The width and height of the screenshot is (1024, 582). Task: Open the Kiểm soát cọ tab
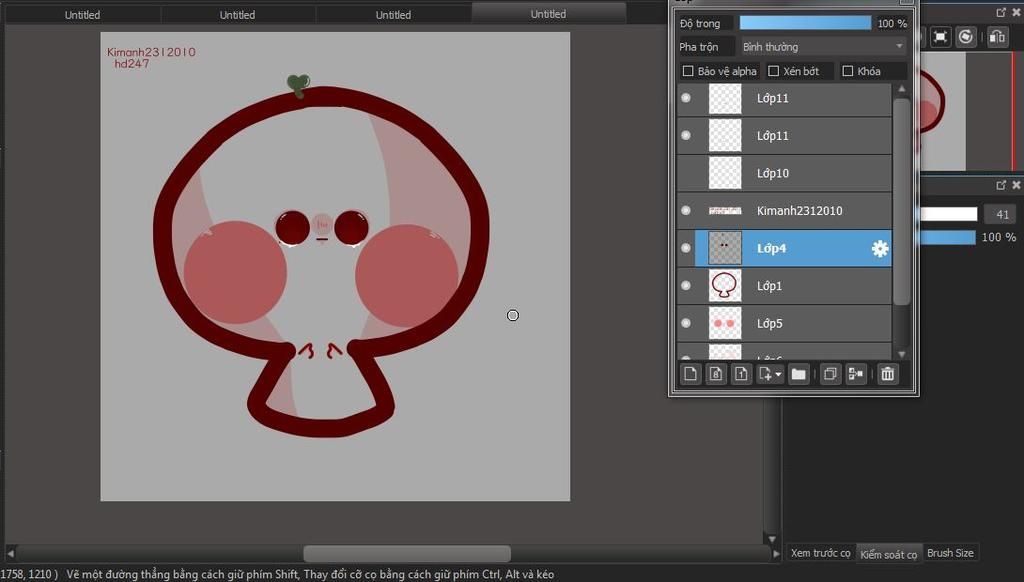[889, 554]
